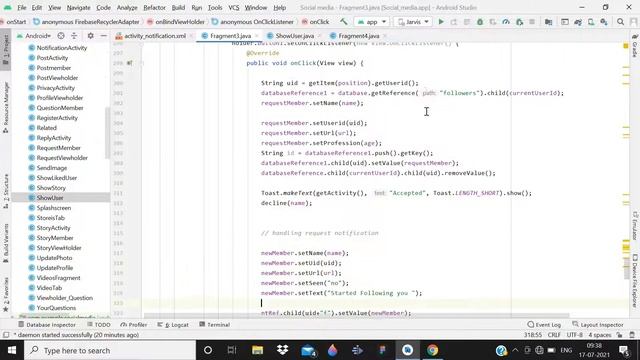Viewport: 640px width, 360px height.
Task: Select ShowUser class in project tree
Action: (x=50, y=198)
